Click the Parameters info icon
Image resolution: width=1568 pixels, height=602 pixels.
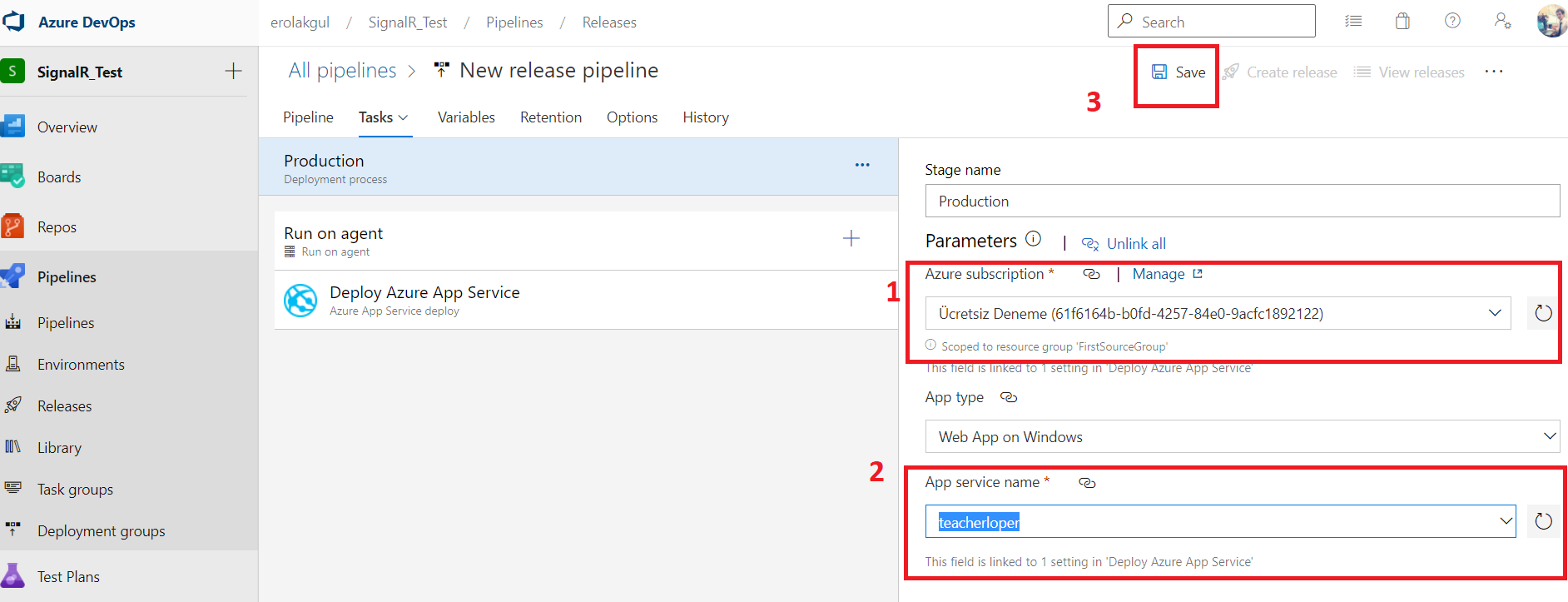pyautogui.click(x=1033, y=239)
